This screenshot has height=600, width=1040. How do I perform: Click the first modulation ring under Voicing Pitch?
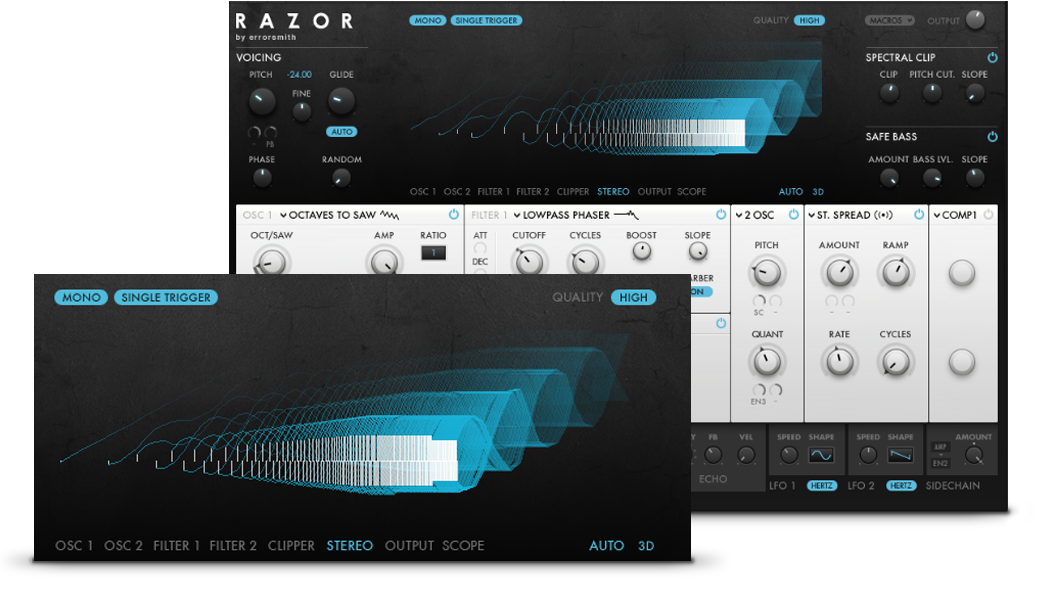click(x=254, y=133)
